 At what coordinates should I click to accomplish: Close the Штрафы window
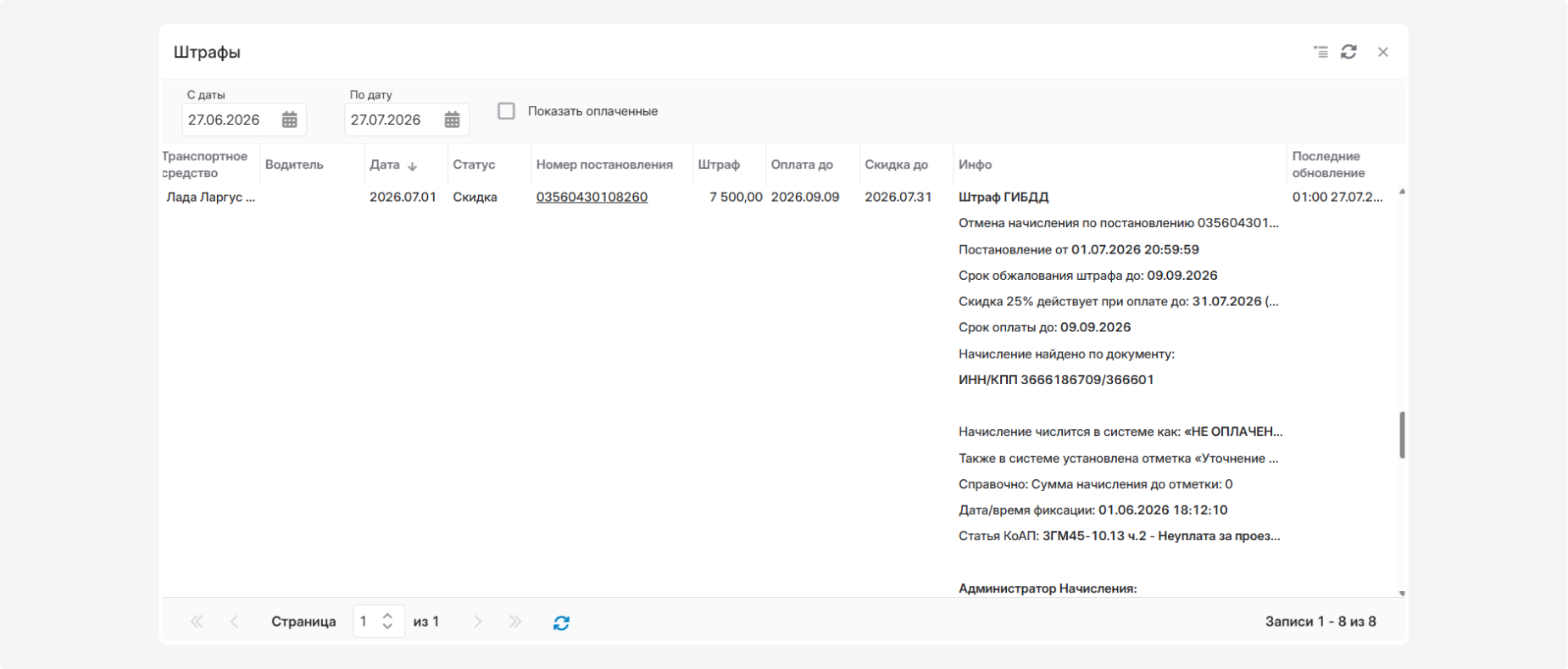click(x=1383, y=52)
